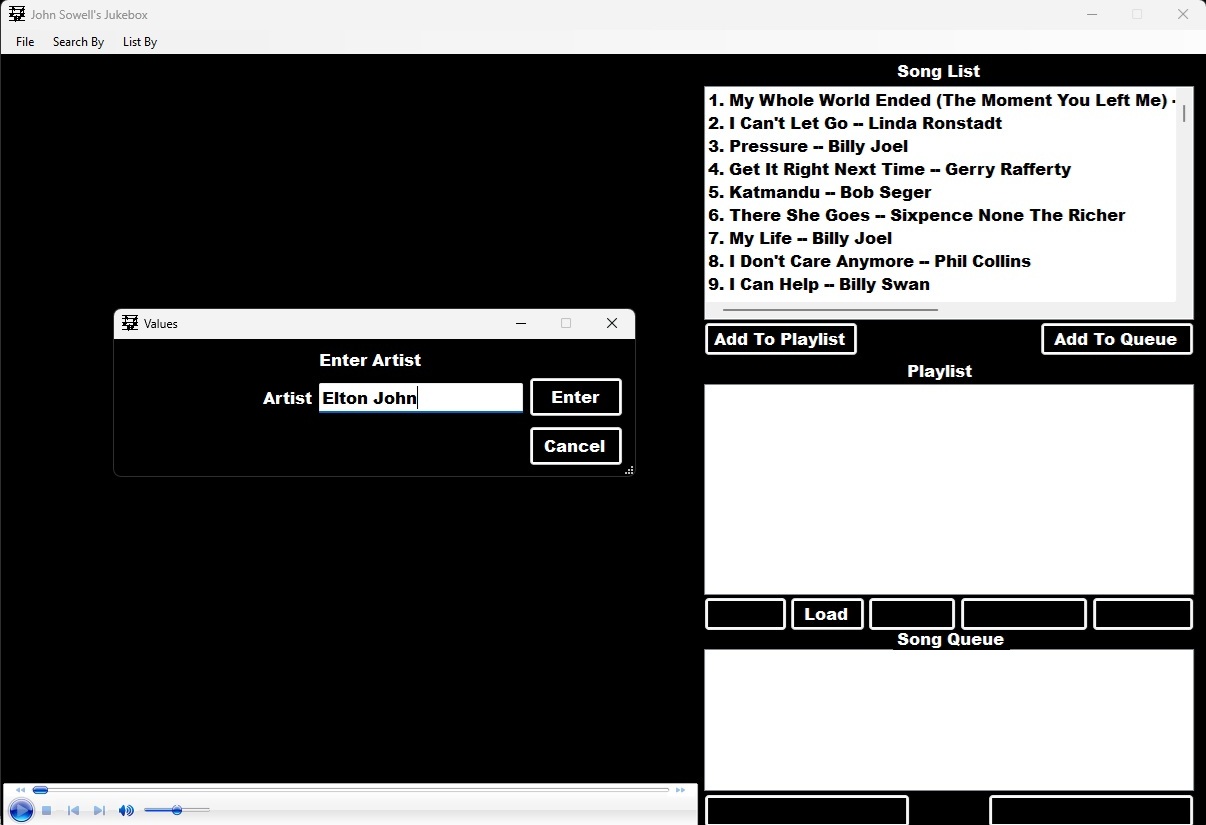Close the Values dialog window
The image size is (1206, 825).
tap(612, 323)
